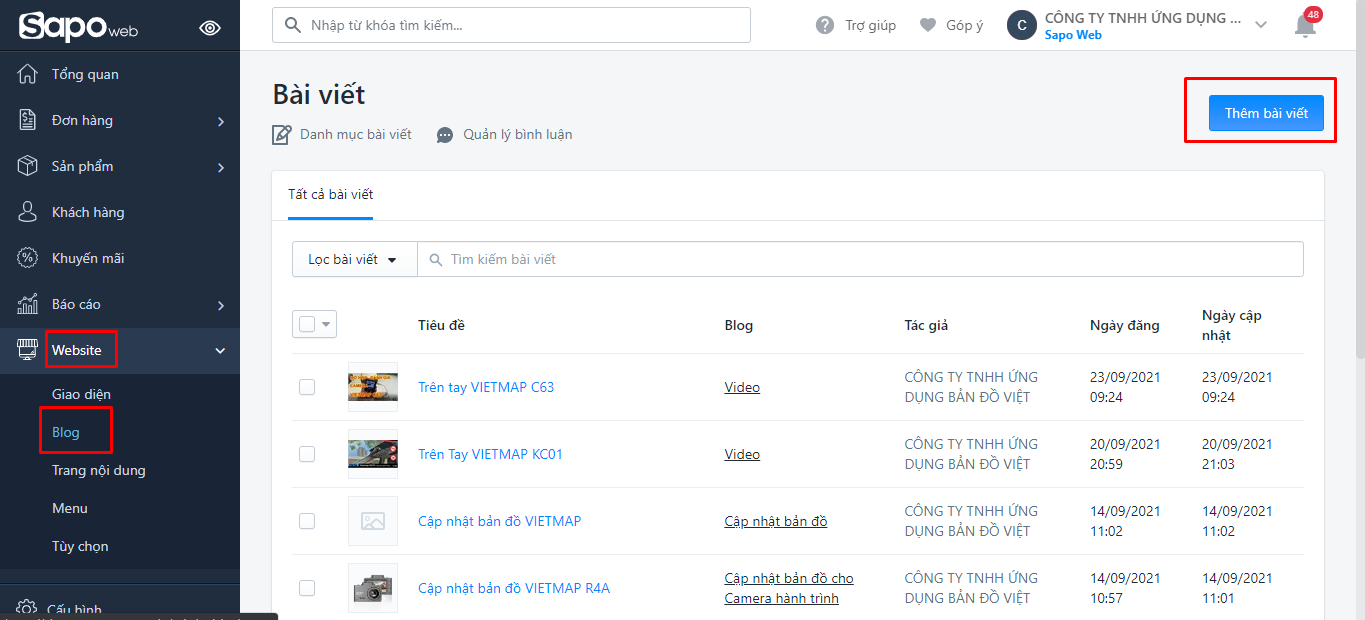Go to Tổng quan in sidebar
Image resolution: width=1365 pixels, height=620 pixels.
click(85, 74)
